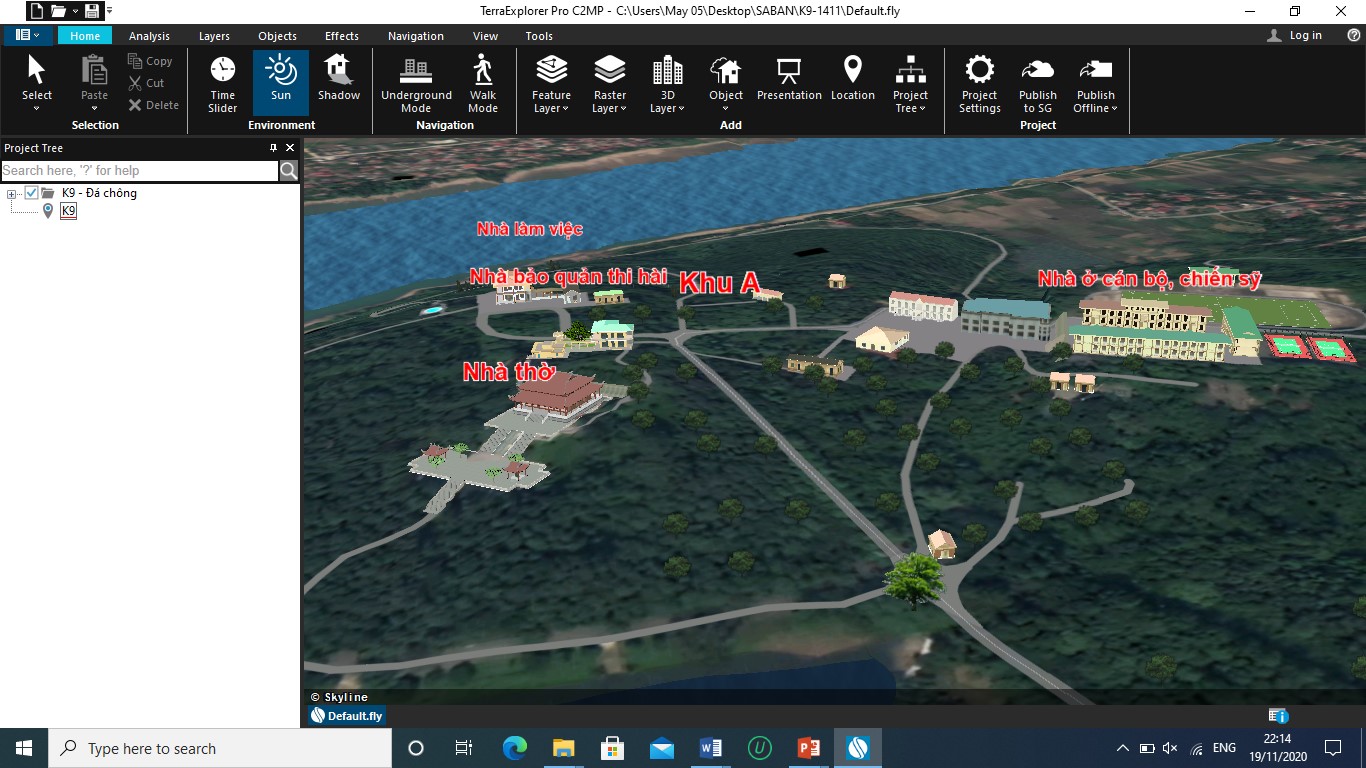This screenshot has width=1366, height=768.
Task: Click the Project Tree search magnifier
Action: point(288,171)
